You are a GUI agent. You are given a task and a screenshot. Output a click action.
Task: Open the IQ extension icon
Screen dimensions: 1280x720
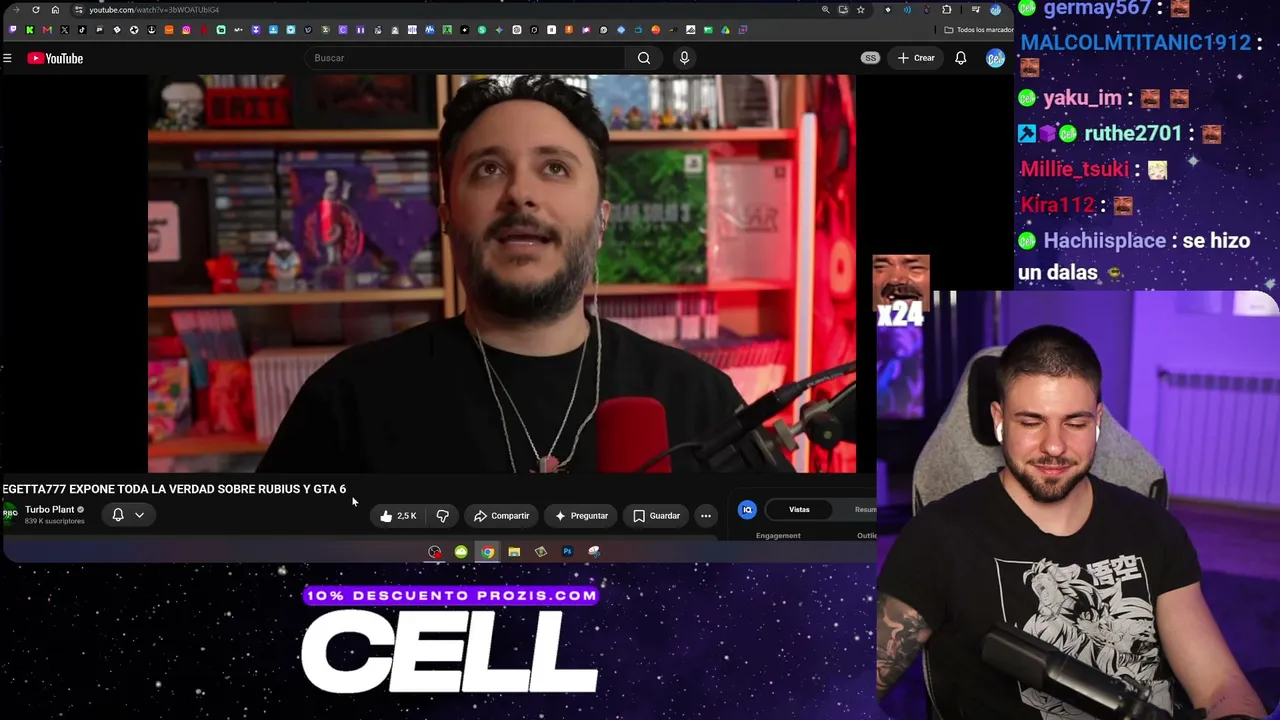[747, 510]
